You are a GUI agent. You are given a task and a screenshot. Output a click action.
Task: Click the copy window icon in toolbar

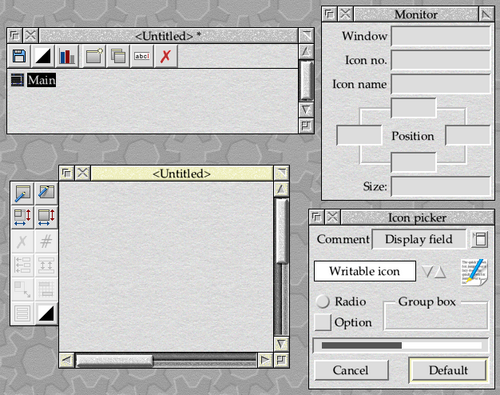pos(118,56)
